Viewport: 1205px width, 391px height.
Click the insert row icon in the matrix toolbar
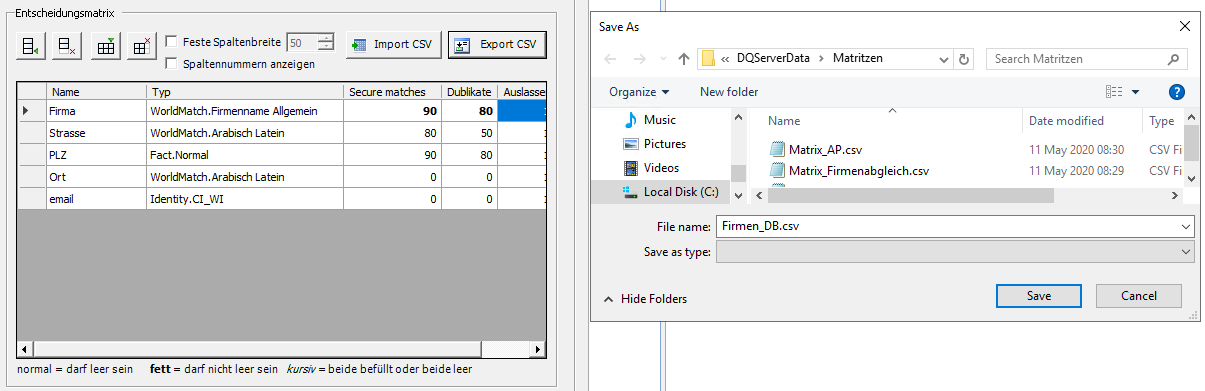pyautogui.click(x=32, y=45)
